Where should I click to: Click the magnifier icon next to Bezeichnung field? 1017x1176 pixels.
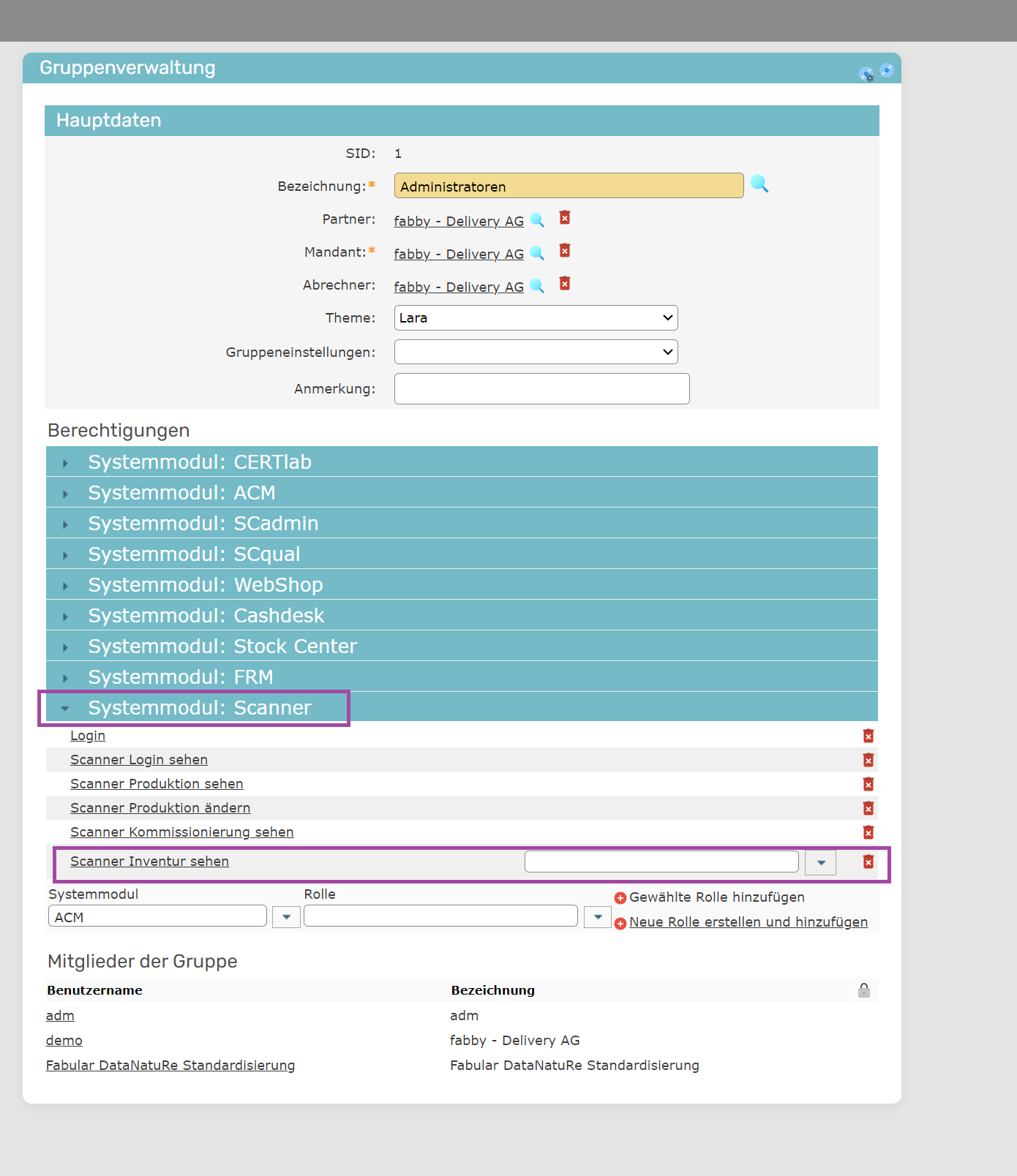(x=759, y=184)
